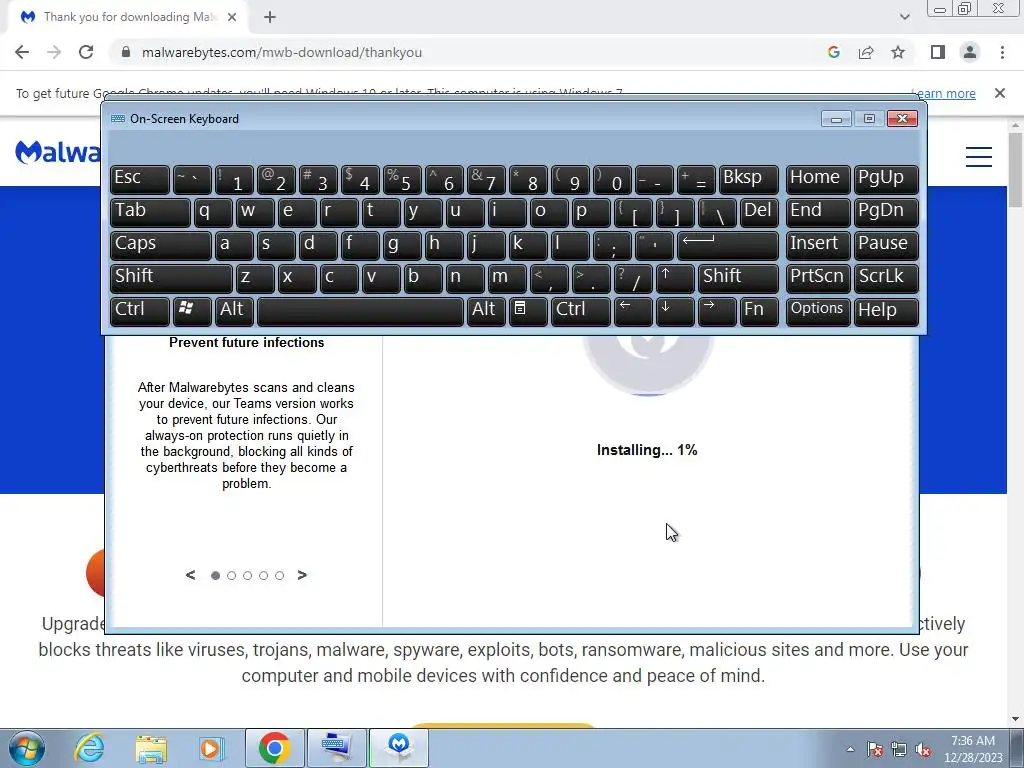Toggle the Fn key on keyboard
Viewport: 1024px width, 768px height.
[759, 310]
